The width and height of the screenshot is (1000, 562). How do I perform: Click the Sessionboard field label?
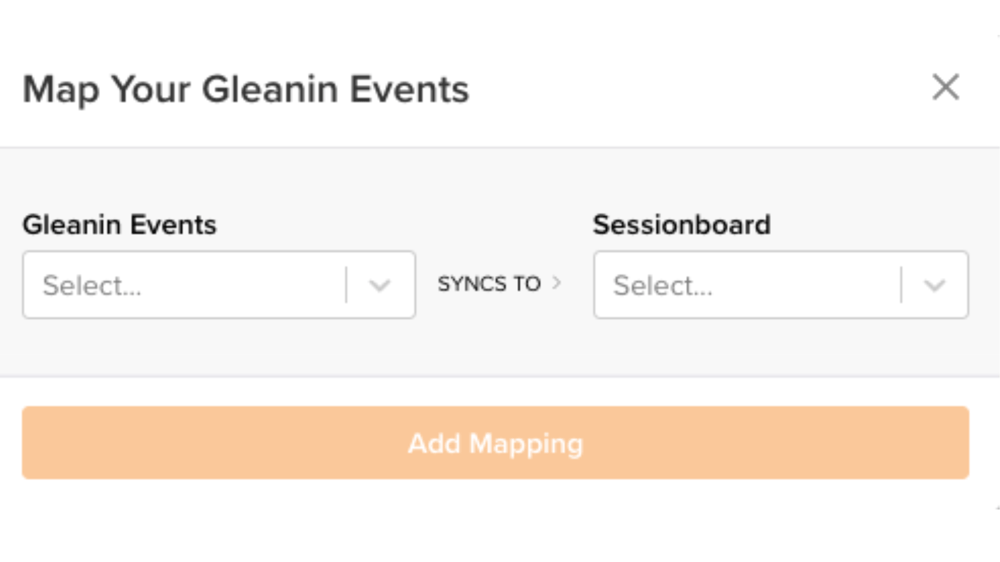coord(681,224)
